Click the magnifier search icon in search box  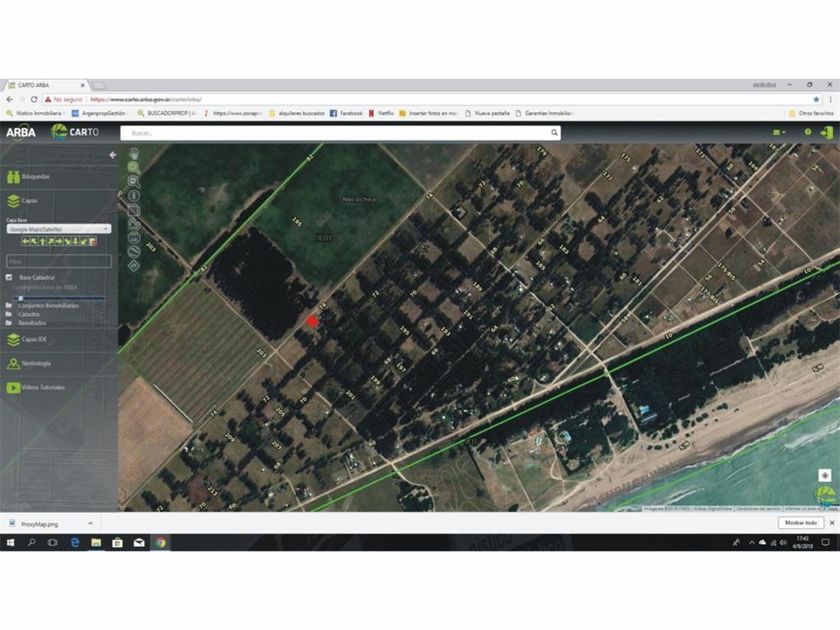pos(554,132)
